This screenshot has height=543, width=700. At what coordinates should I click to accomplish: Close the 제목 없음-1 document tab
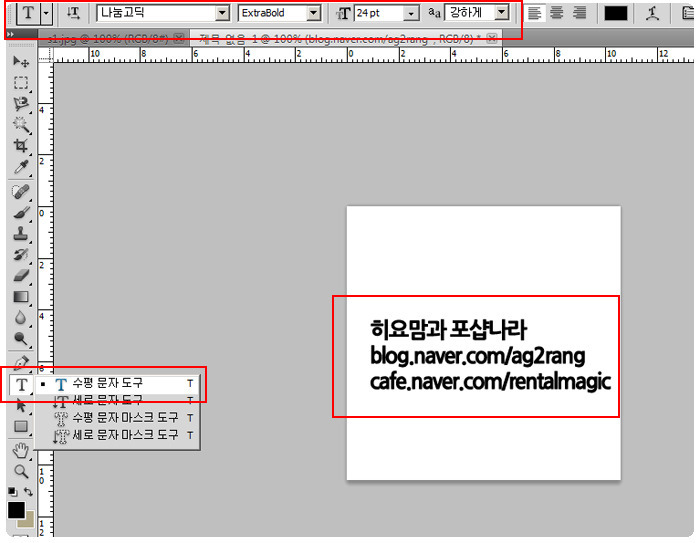pyautogui.click(x=491, y=39)
